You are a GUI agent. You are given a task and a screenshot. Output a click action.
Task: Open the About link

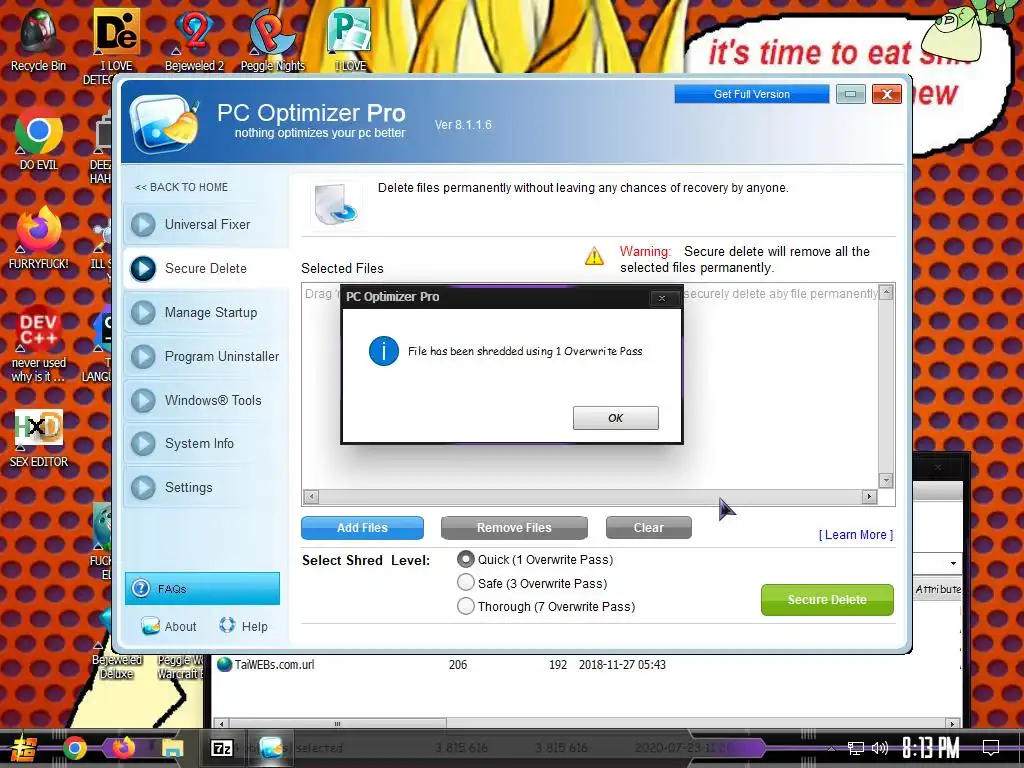(180, 627)
